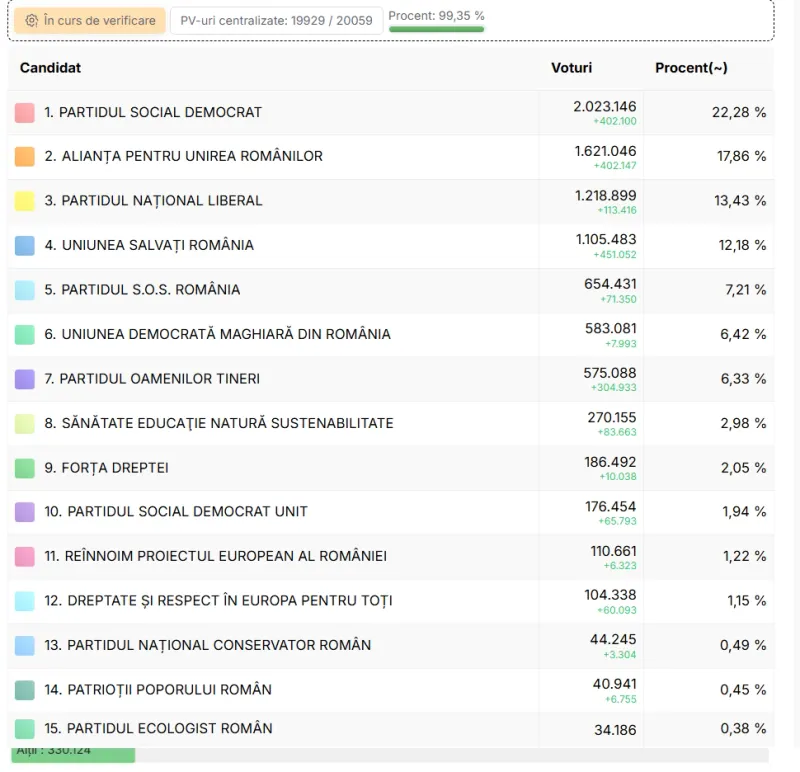Select 8. SĂNĂTATE EDUCAȚIE NATURĂ SUSTENABILITATE
The image size is (800, 772).
(219, 423)
